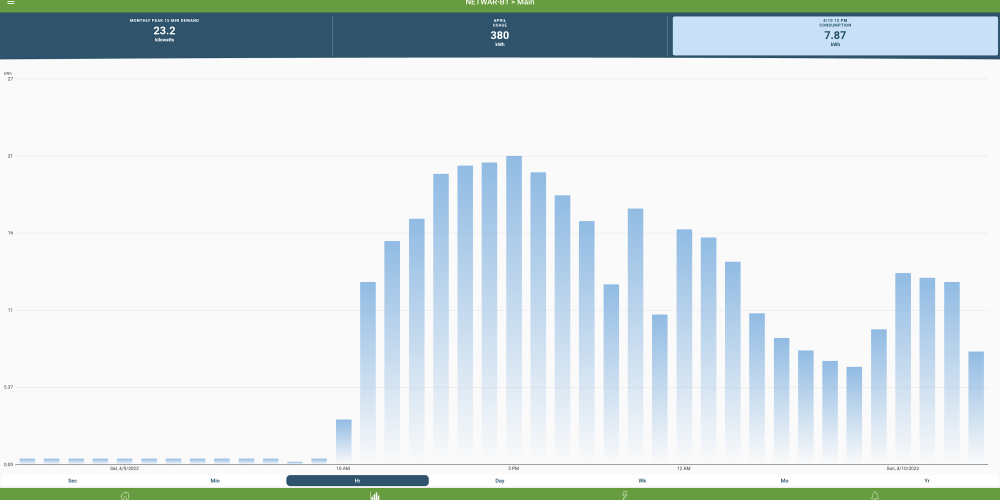Go to the Home icon in bottom bar
1000x500 pixels.
coord(125,495)
